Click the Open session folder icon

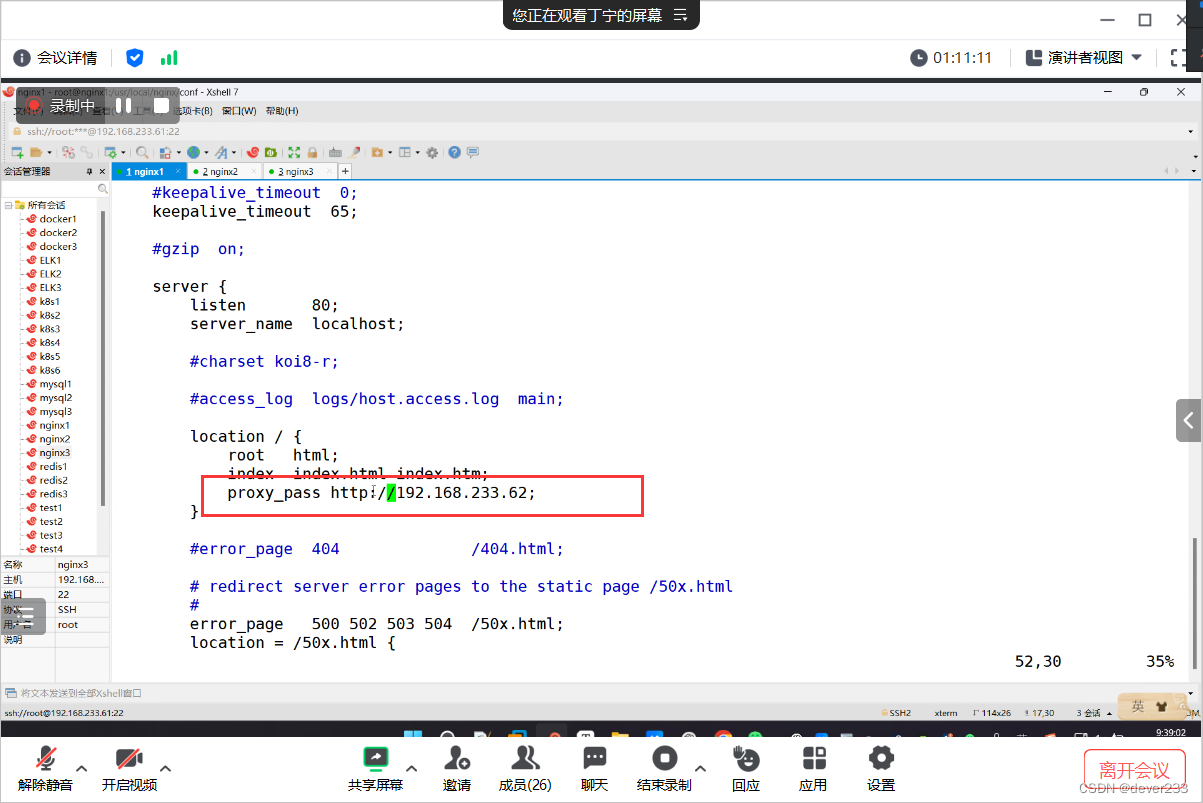pyautogui.click(x=36, y=153)
